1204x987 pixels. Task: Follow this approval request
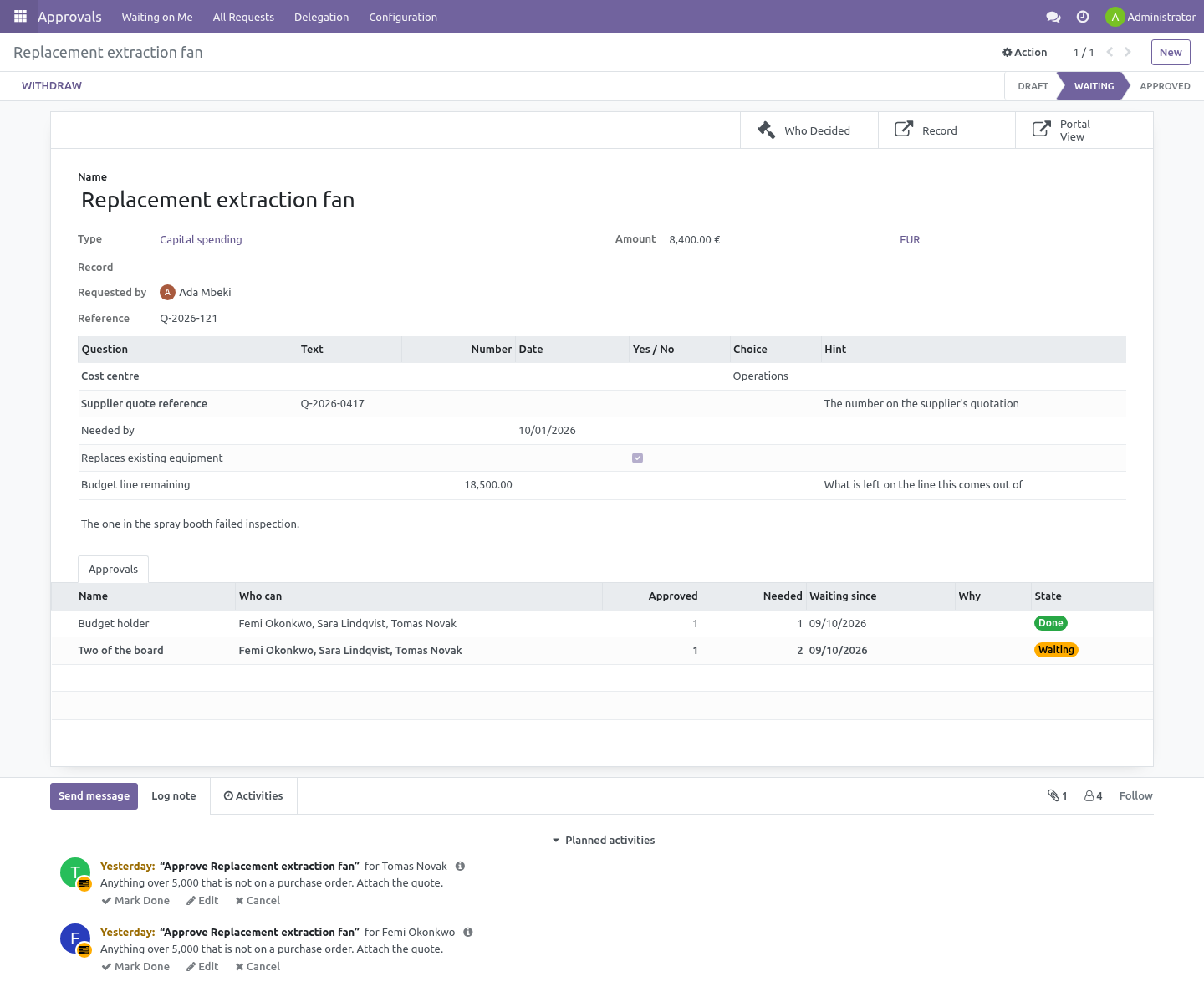pos(1135,795)
